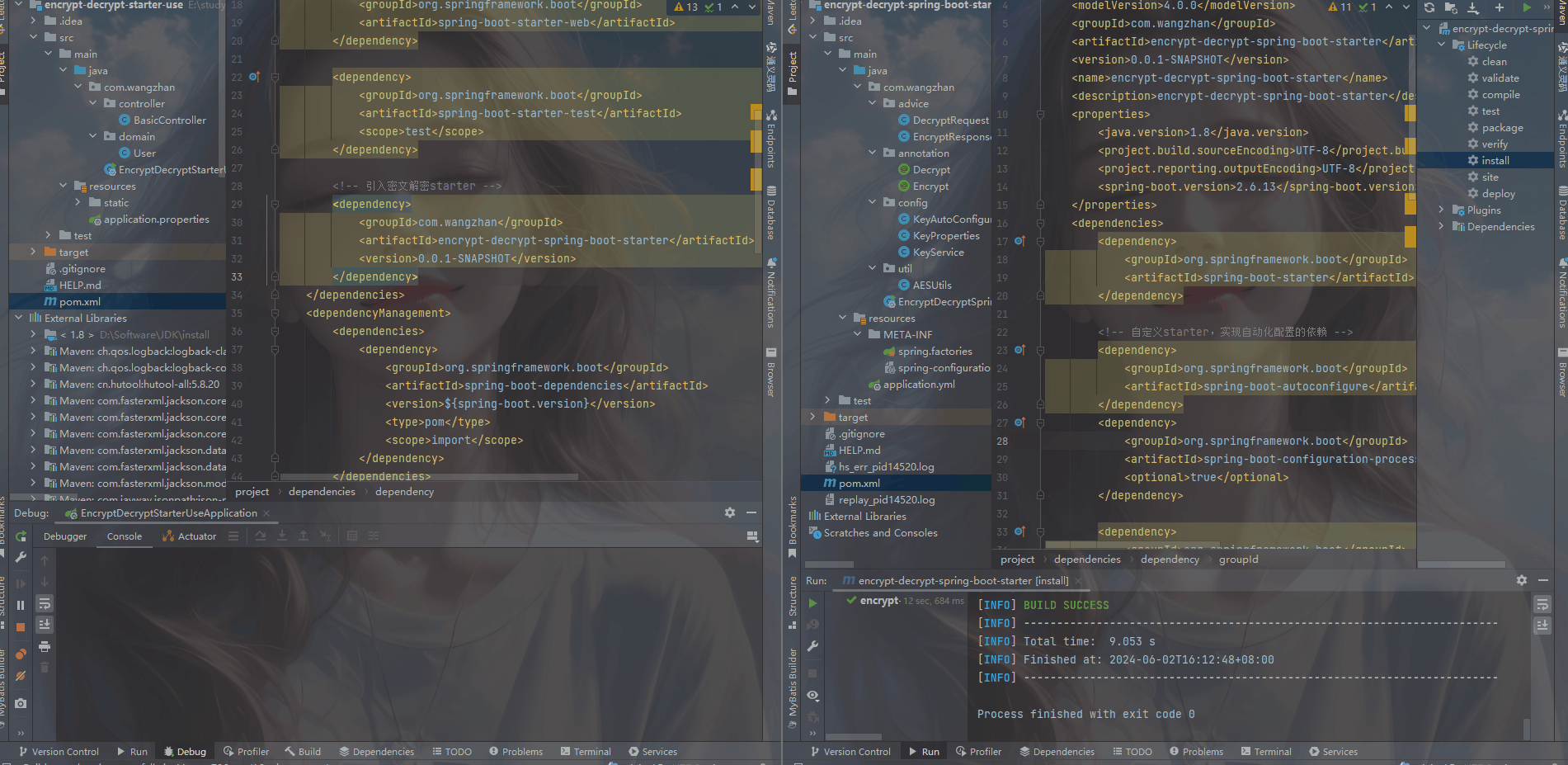Collapse the META-INF folder
This screenshot has width=1568, height=765.
858,334
